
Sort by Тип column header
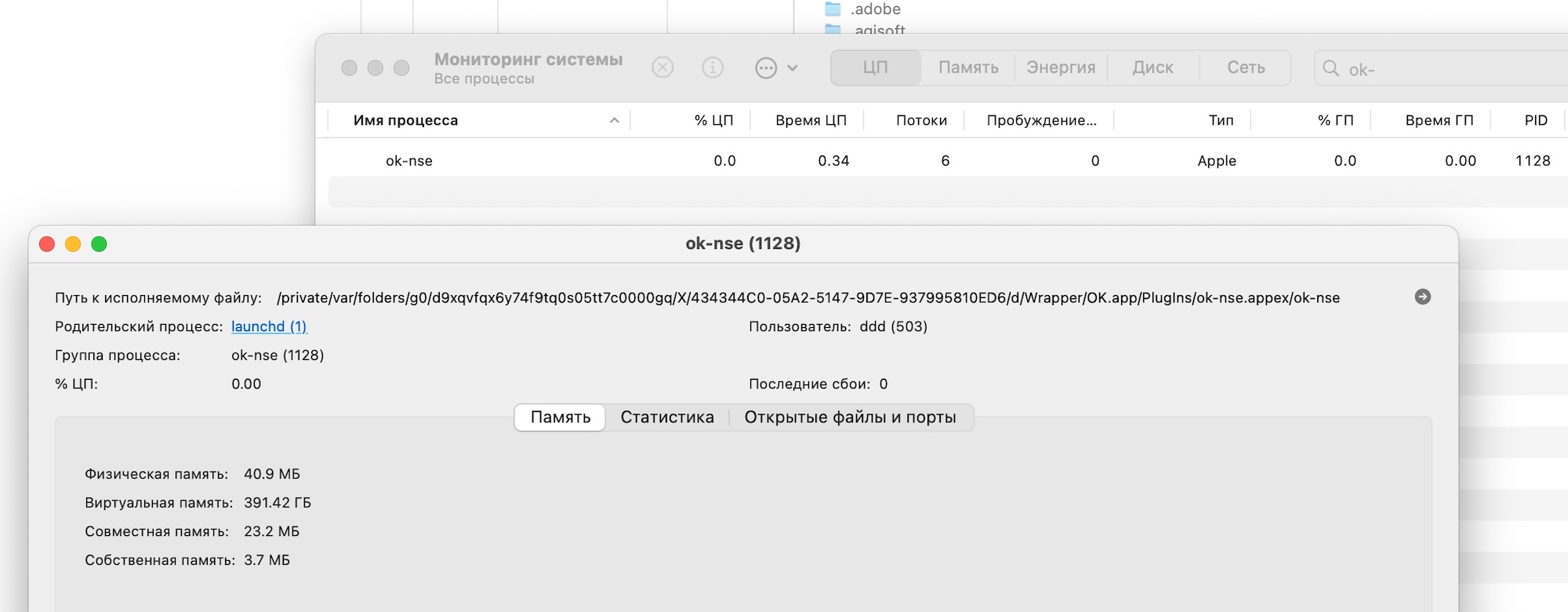click(1221, 120)
